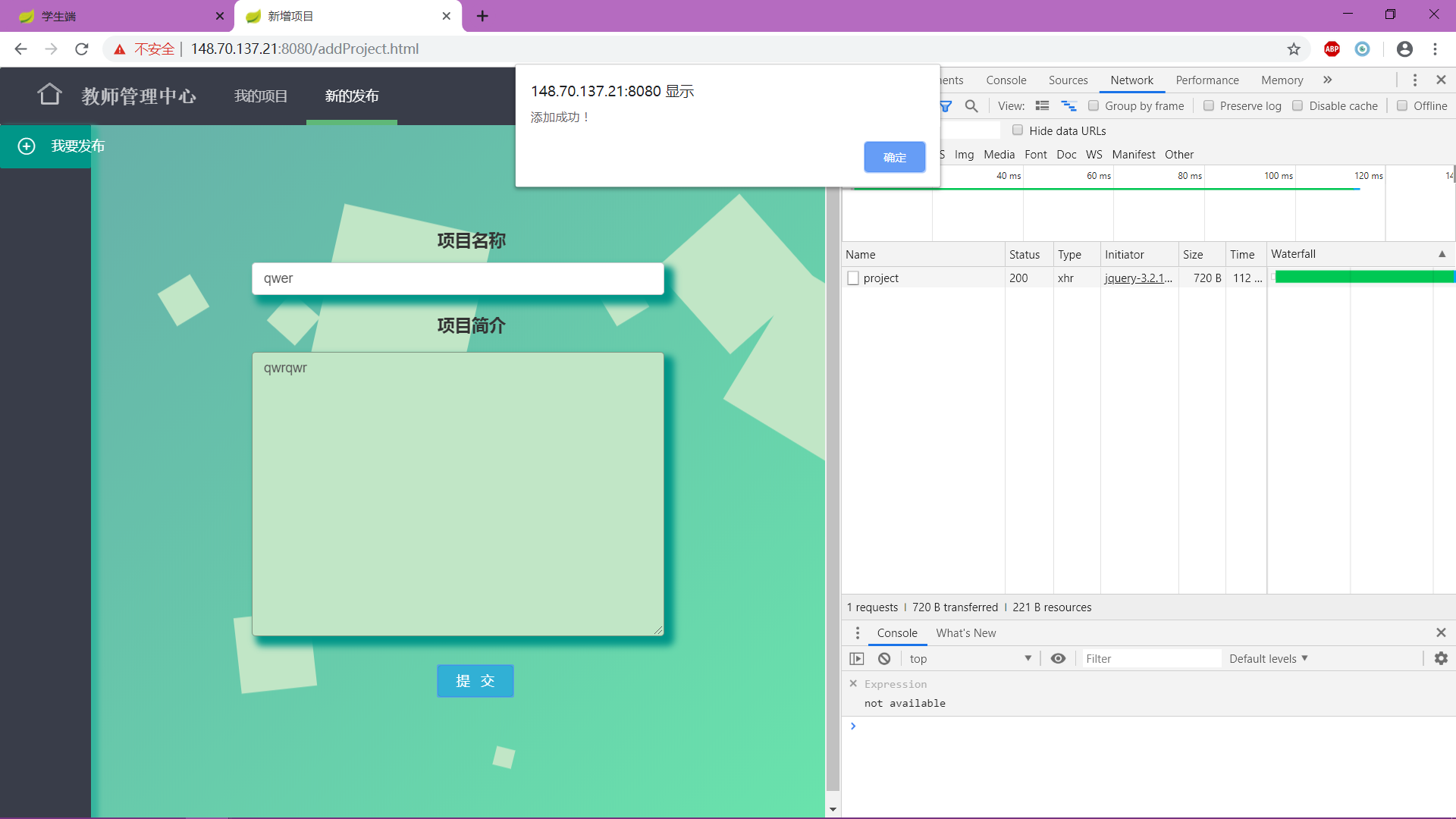Enable Disable cache checkbox

(x=1298, y=106)
